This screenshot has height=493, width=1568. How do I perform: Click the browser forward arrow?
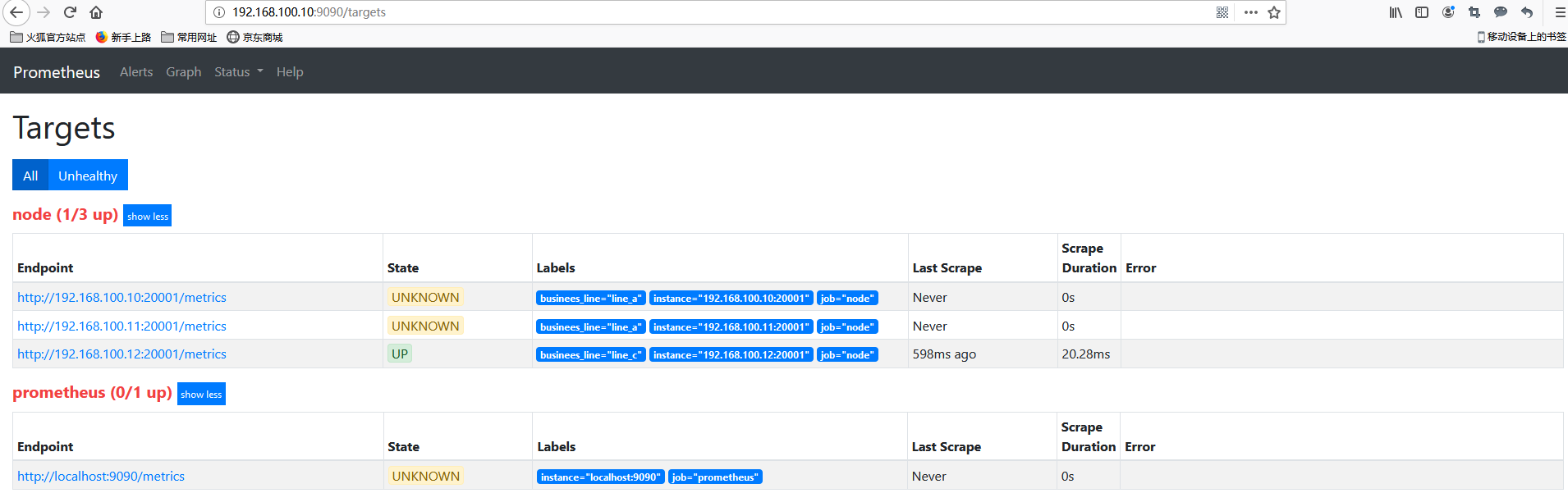44,12
